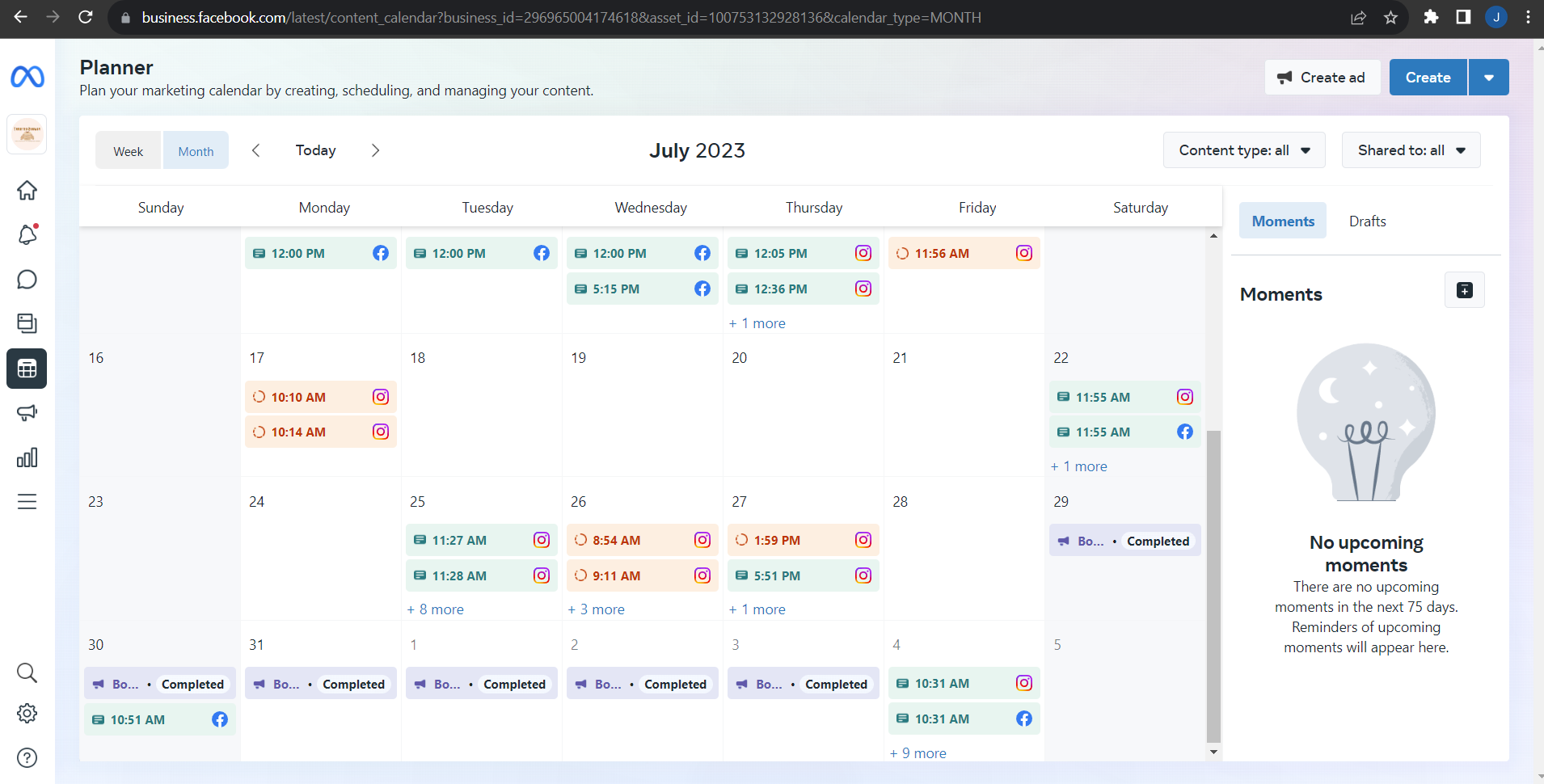
Task: Open browser extensions puzzle icon
Action: (1432, 17)
